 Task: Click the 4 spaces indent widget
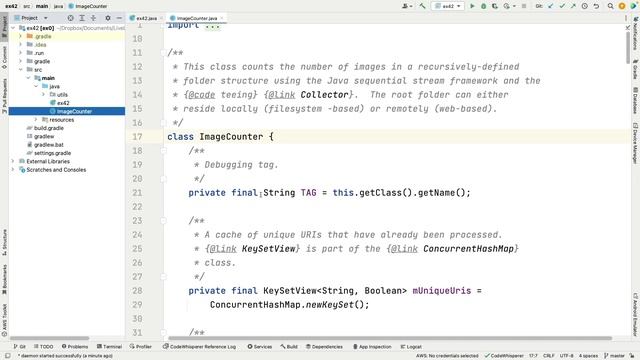pyautogui.click(x=588, y=356)
